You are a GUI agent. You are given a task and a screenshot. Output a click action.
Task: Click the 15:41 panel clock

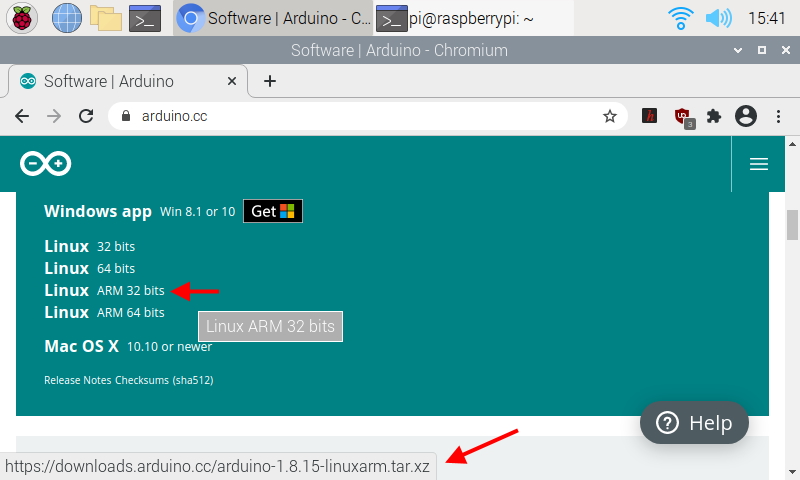point(766,19)
